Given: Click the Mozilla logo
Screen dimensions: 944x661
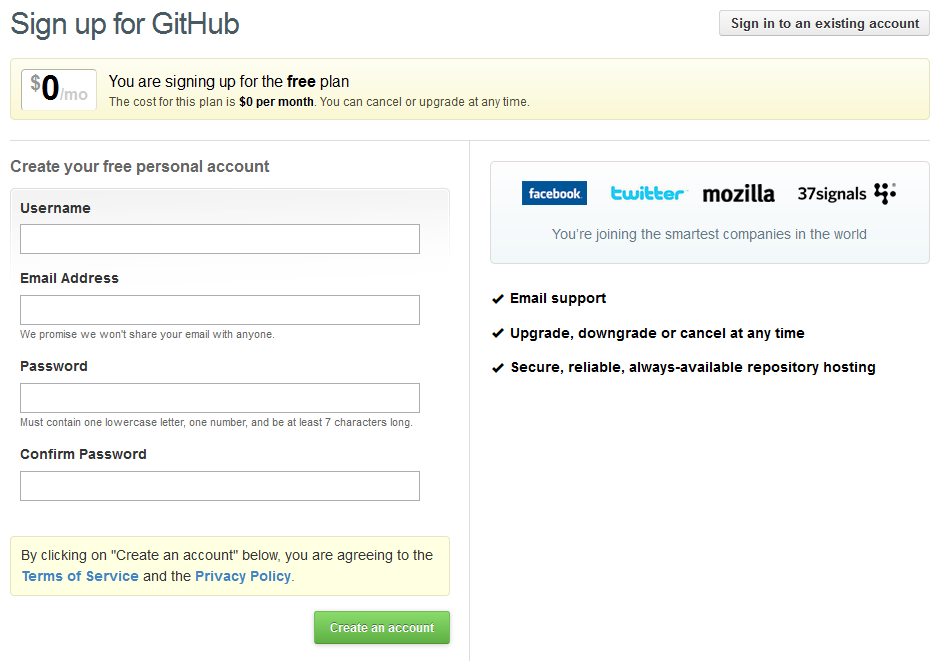Looking at the screenshot, I should [x=738, y=193].
